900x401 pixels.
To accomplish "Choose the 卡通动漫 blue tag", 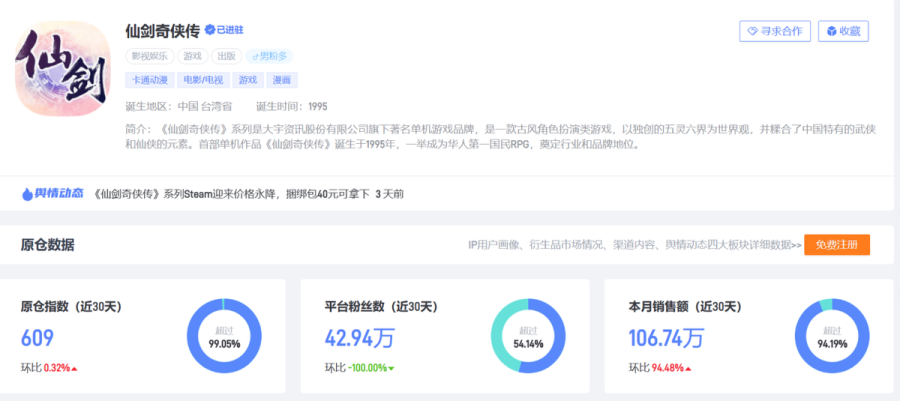I will 148,80.
